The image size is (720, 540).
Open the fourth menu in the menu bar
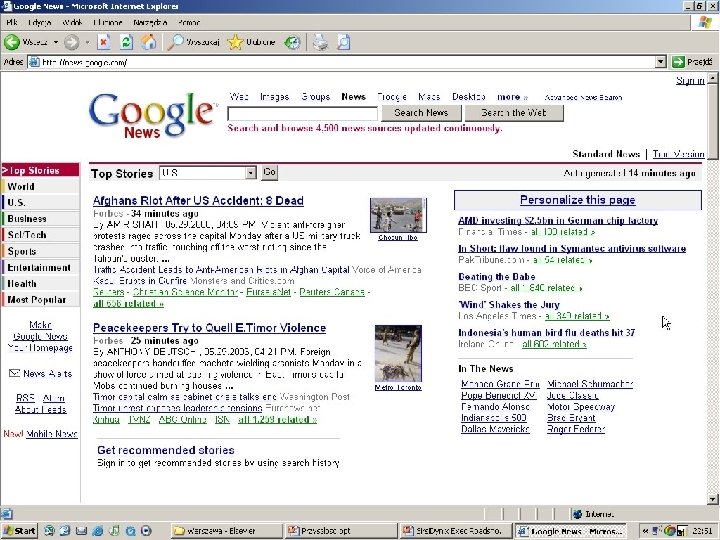[x=107, y=22]
